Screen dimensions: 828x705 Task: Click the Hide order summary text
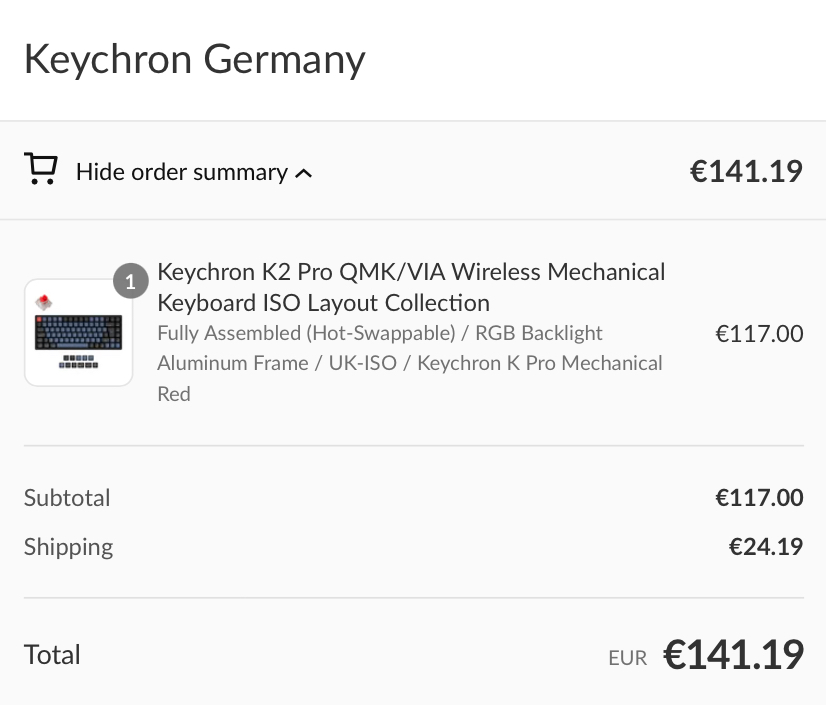point(181,172)
